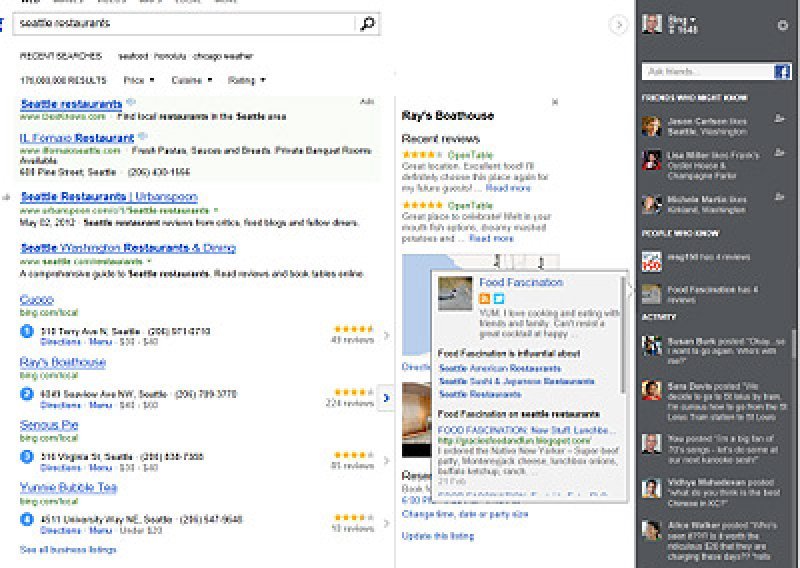
Task: Expand the Ray's Boathouse listing arrow
Action: (x=386, y=398)
